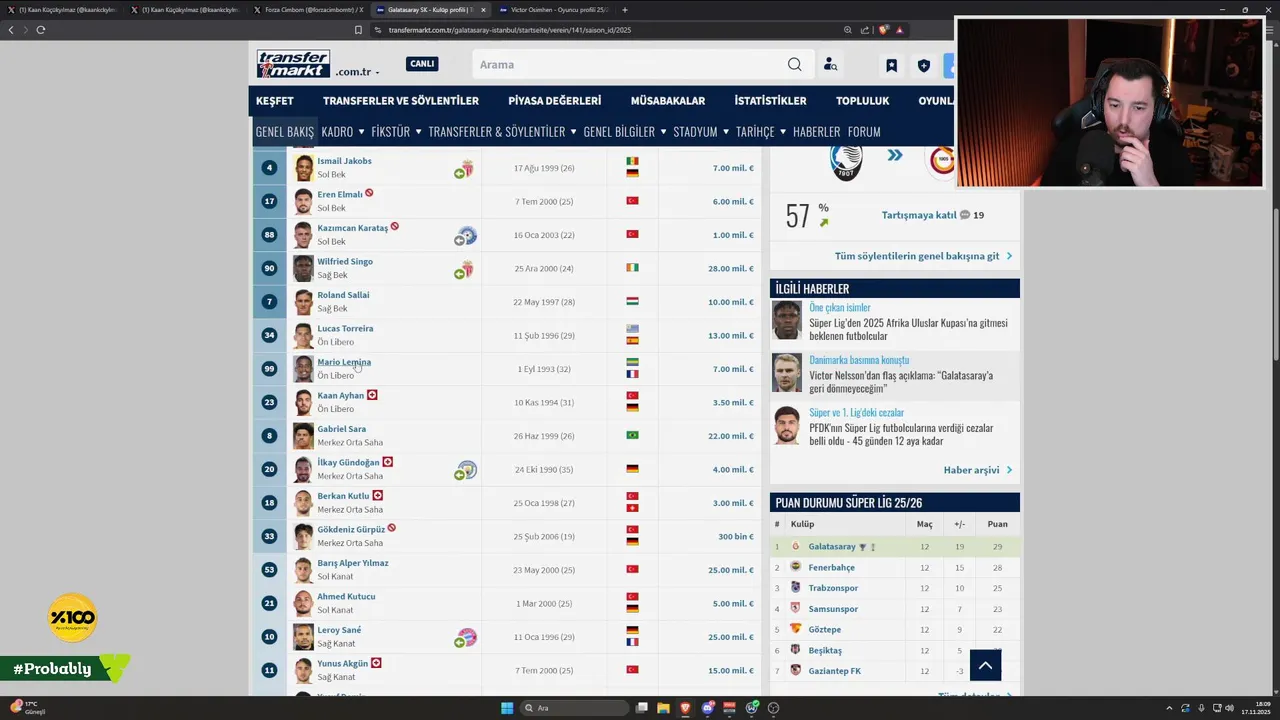The image size is (1280, 720).
Task: Click Tartışmaya katıl link
Action: [x=919, y=215]
